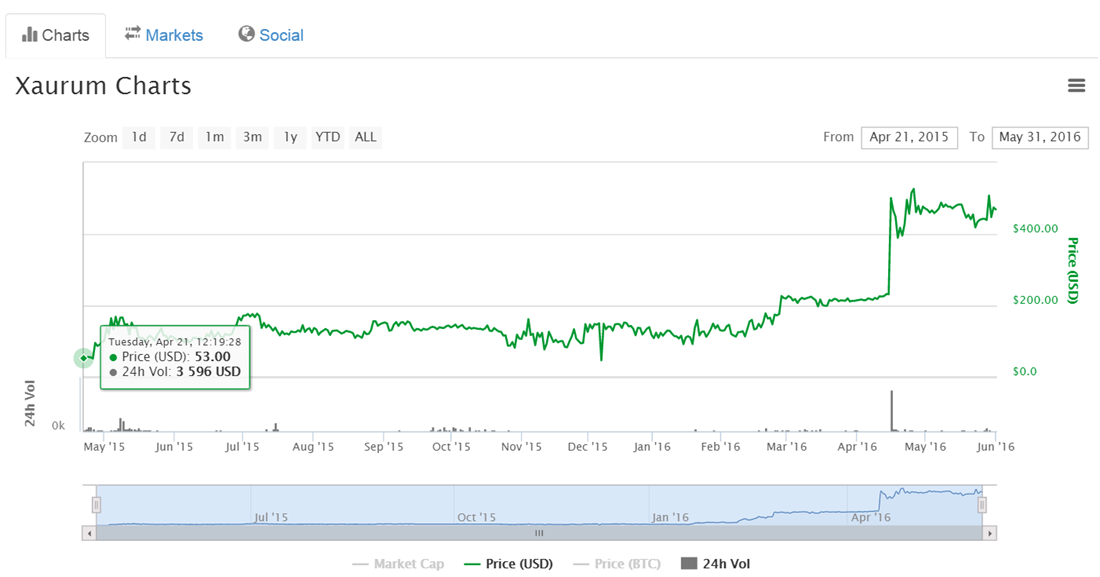Toggle Price (USD) series in legend
This screenshot has height=577, width=1100.
tap(509, 564)
